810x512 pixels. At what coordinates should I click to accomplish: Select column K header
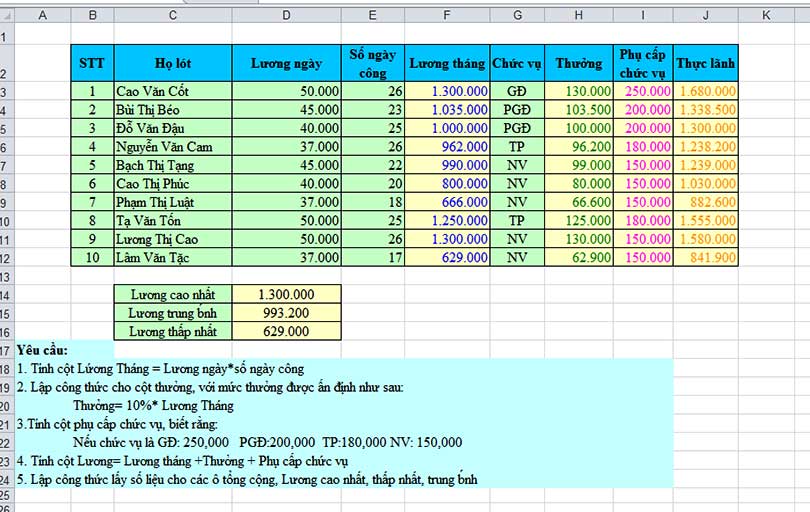pyautogui.click(x=766, y=15)
